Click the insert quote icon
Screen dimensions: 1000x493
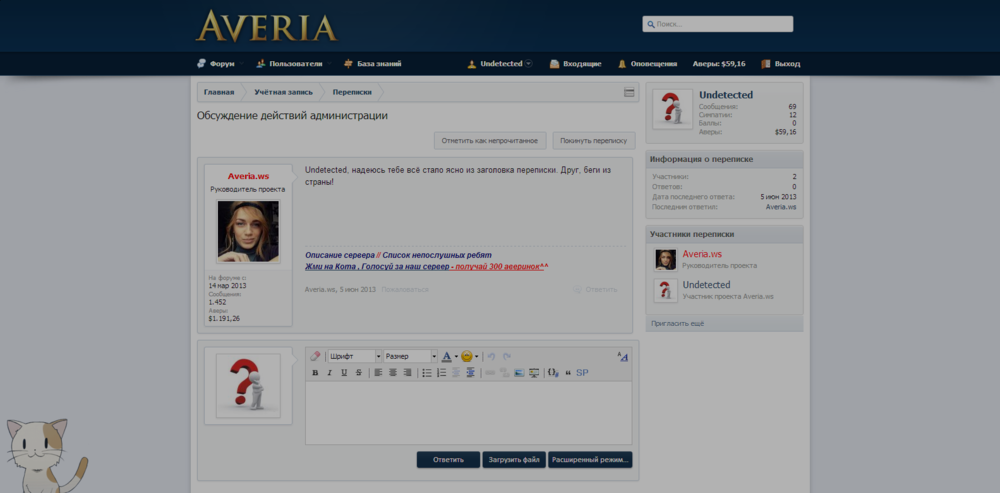568,373
